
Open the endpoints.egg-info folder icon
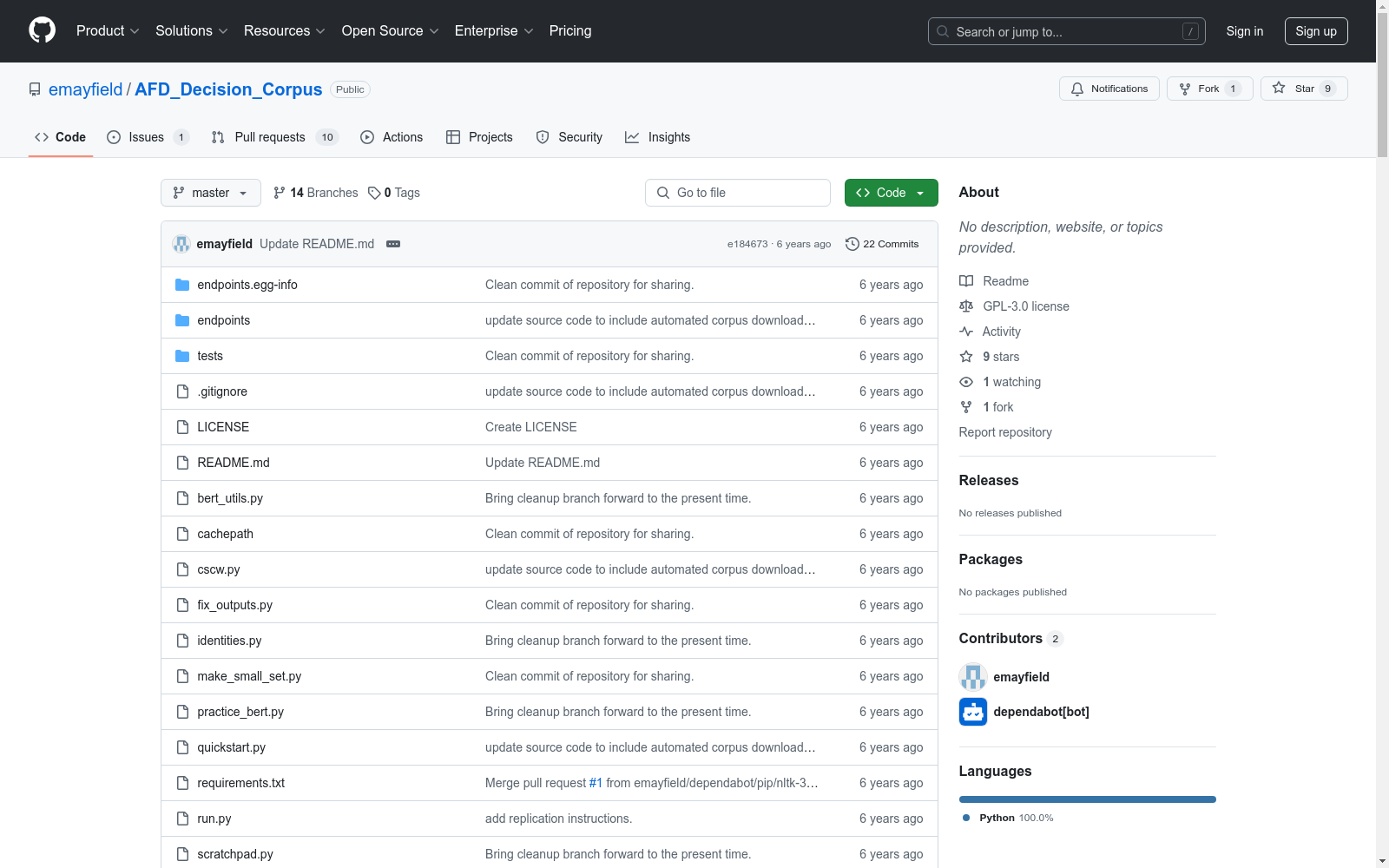(x=182, y=285)
